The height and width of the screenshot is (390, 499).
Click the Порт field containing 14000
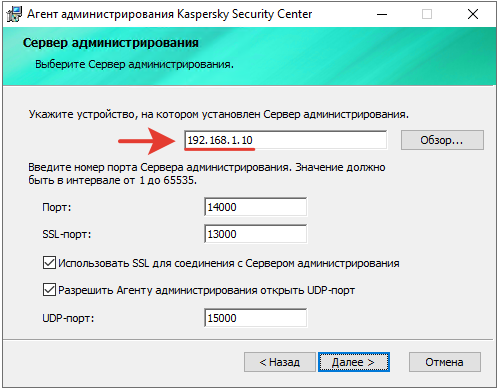pos(255,207)
